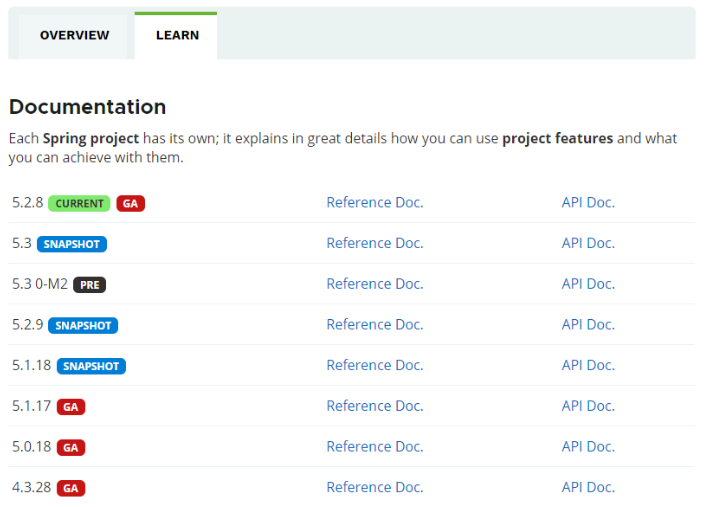Open Reference Doc. for version 5.0.18
This screenshot has width=704, height=507.
tap(375, 447)
